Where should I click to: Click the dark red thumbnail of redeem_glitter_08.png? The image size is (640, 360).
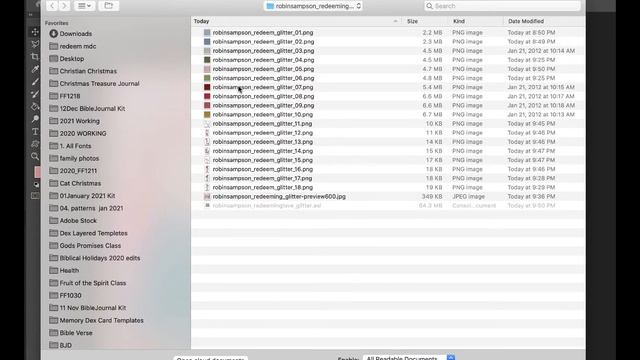point(207,96)
